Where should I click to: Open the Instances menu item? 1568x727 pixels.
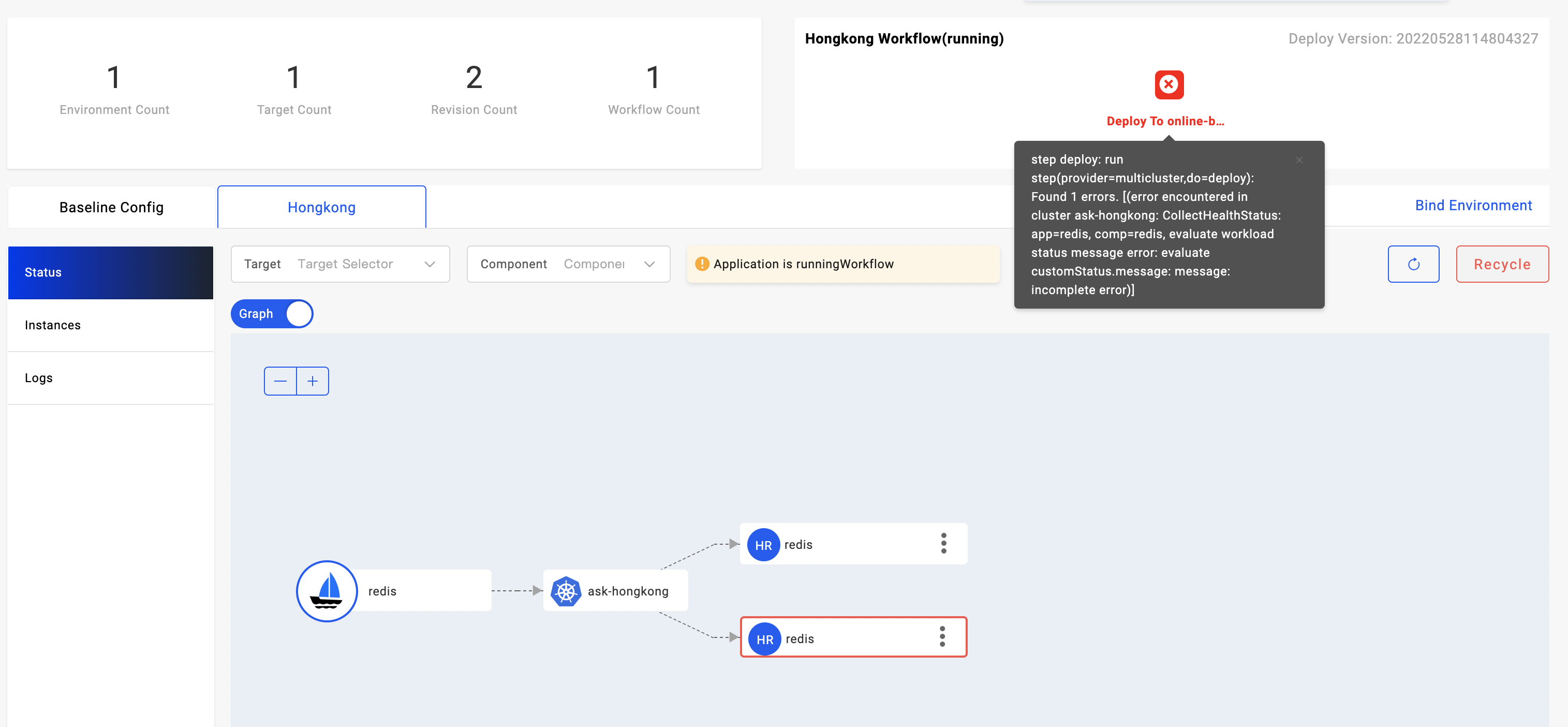point(111,326)
